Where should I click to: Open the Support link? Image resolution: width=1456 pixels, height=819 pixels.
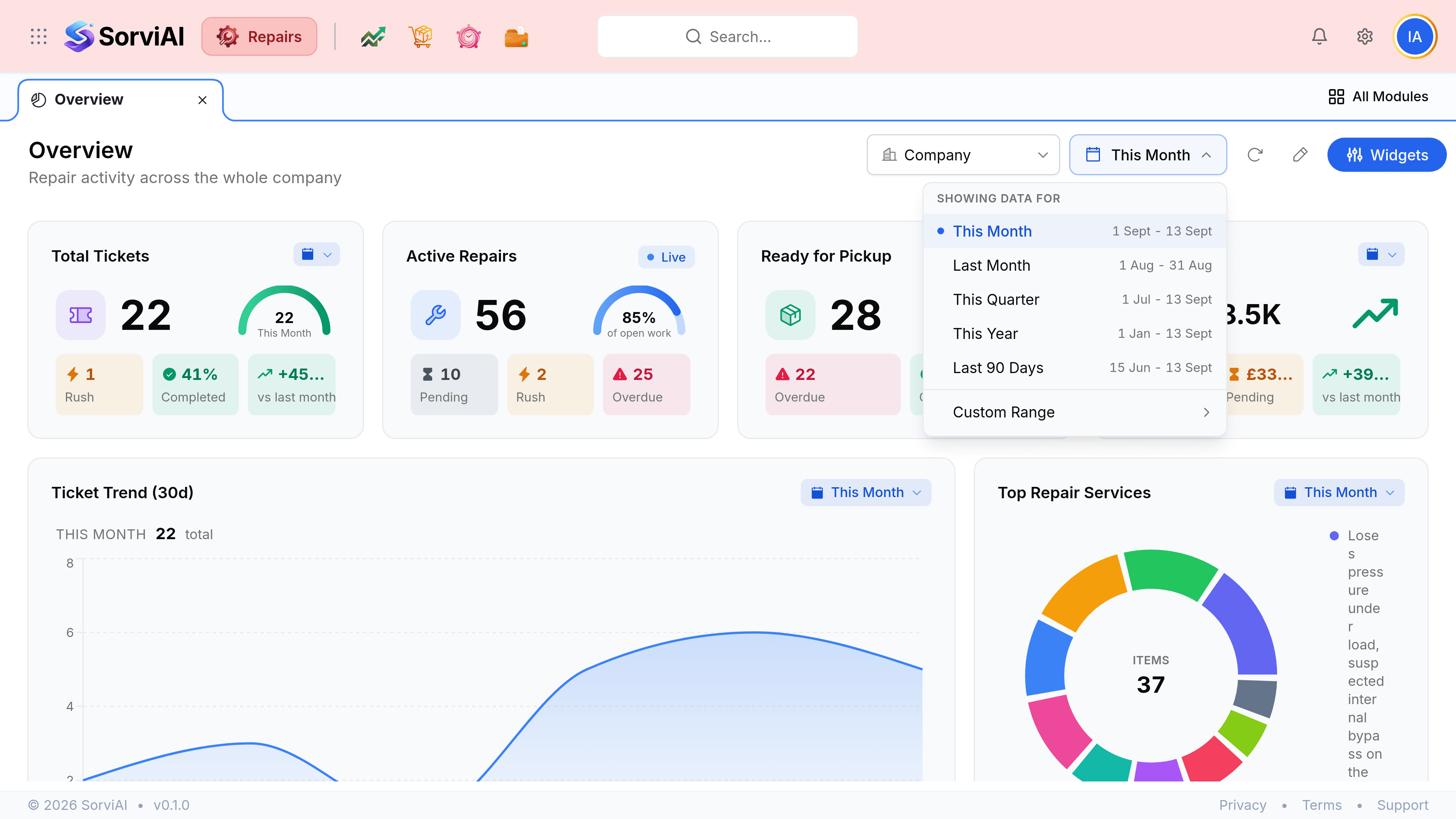coord(1402,805)
